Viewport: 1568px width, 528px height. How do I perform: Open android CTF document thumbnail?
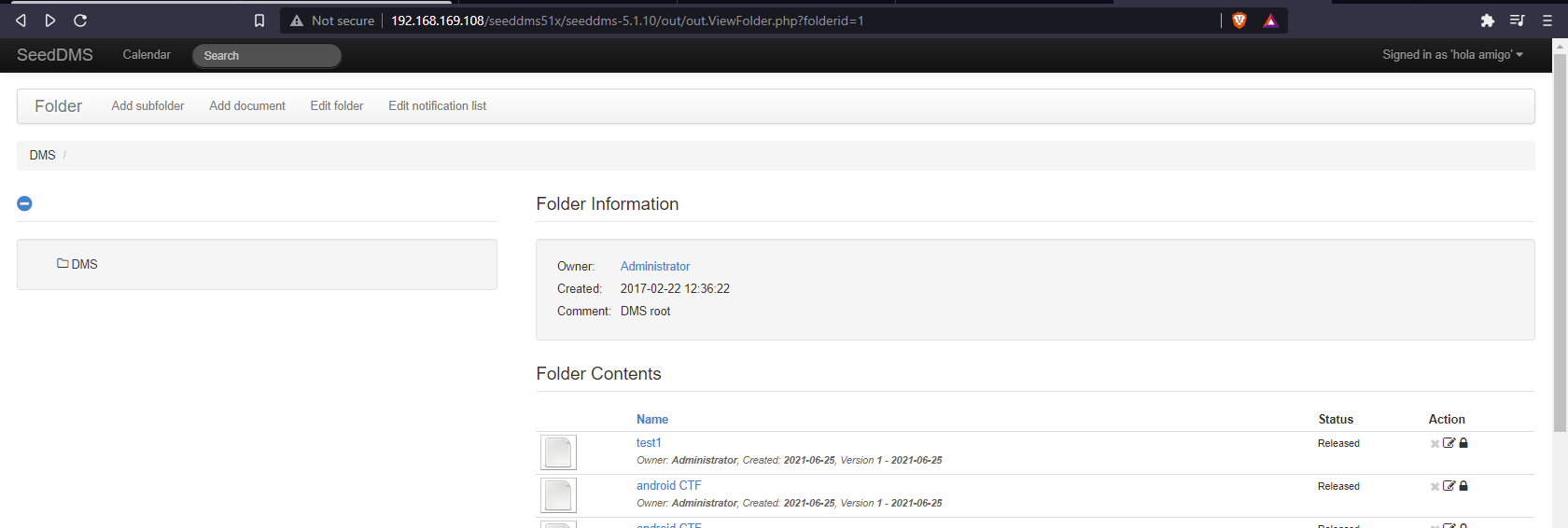point(558,495)
